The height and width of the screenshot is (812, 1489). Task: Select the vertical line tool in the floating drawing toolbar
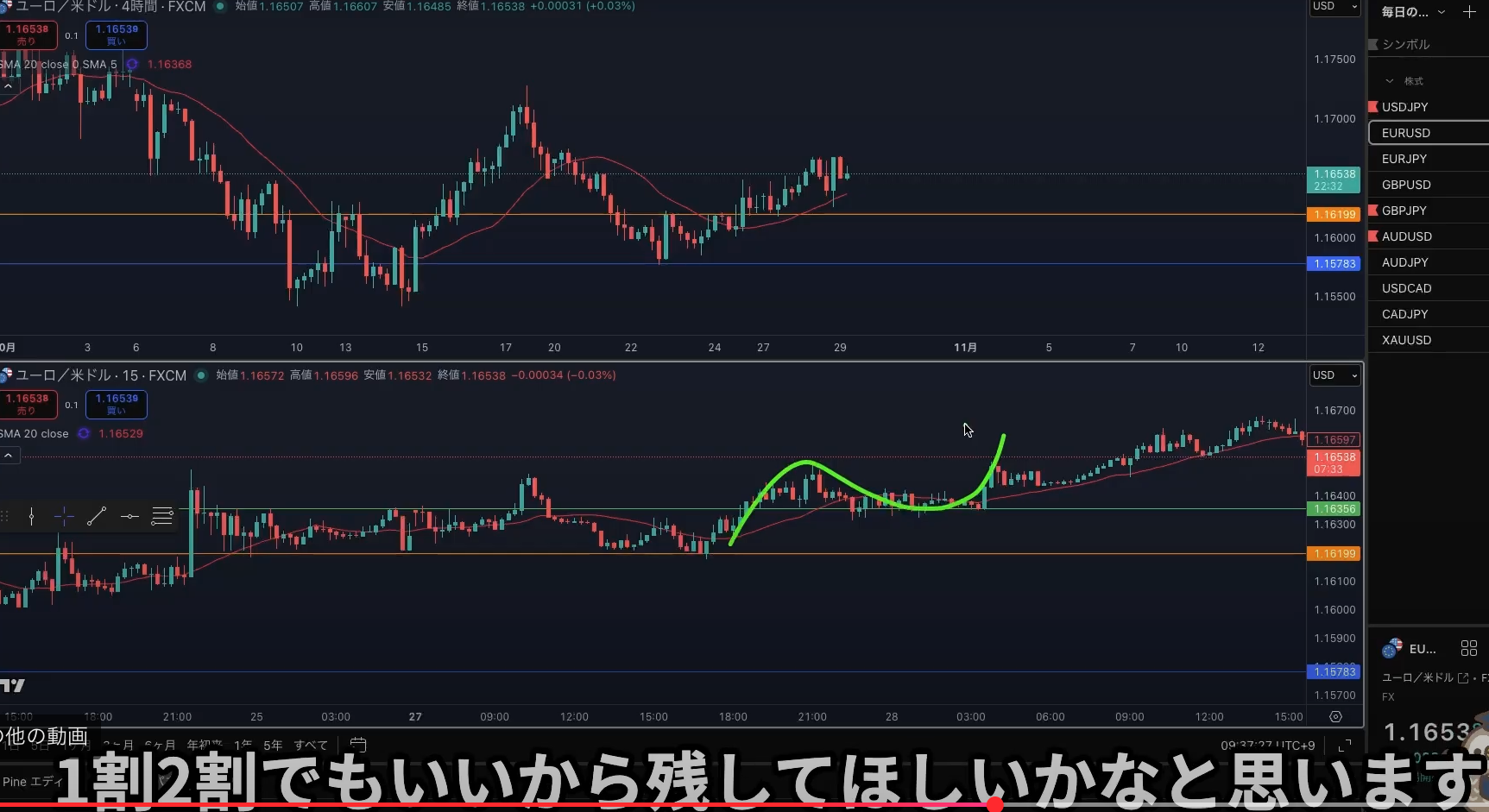coord(32,517)
